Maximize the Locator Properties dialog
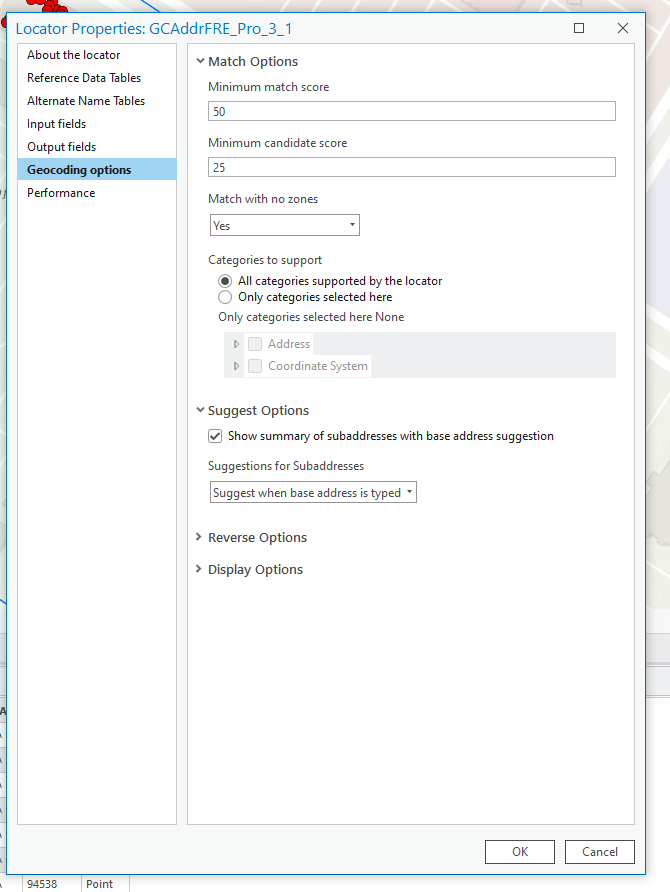Viewport: 670px width, 892px height. [579, 28]
